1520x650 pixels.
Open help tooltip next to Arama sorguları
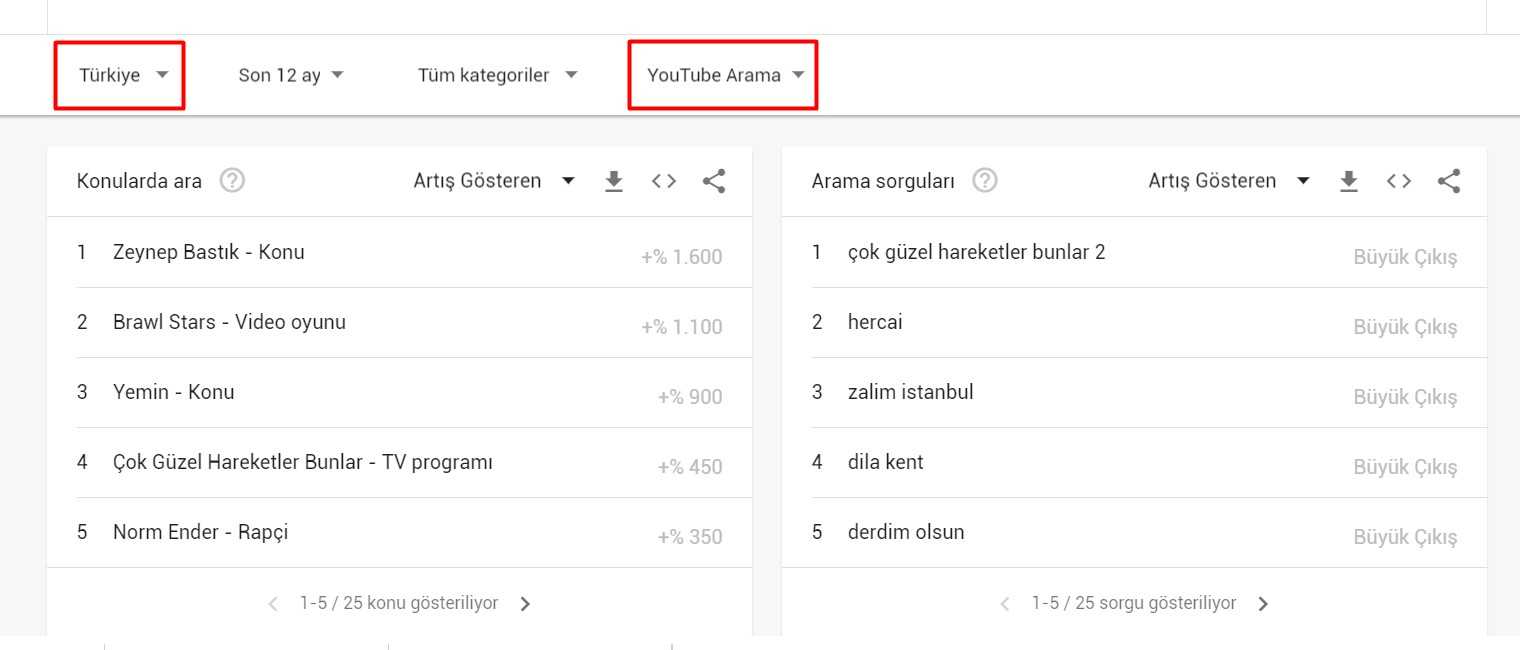(x=984, y=180)
